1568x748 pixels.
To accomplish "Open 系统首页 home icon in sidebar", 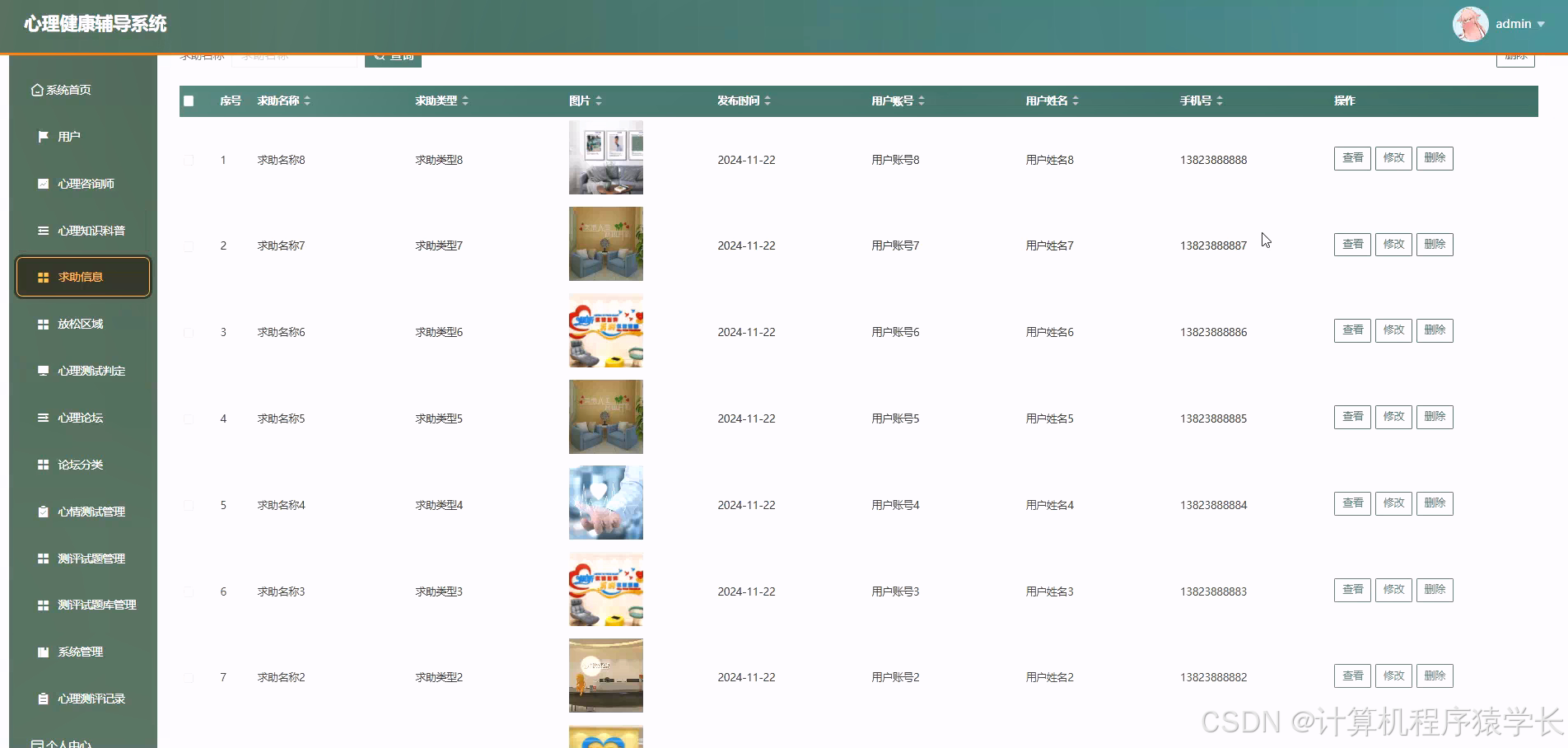I will click(37, 90).
